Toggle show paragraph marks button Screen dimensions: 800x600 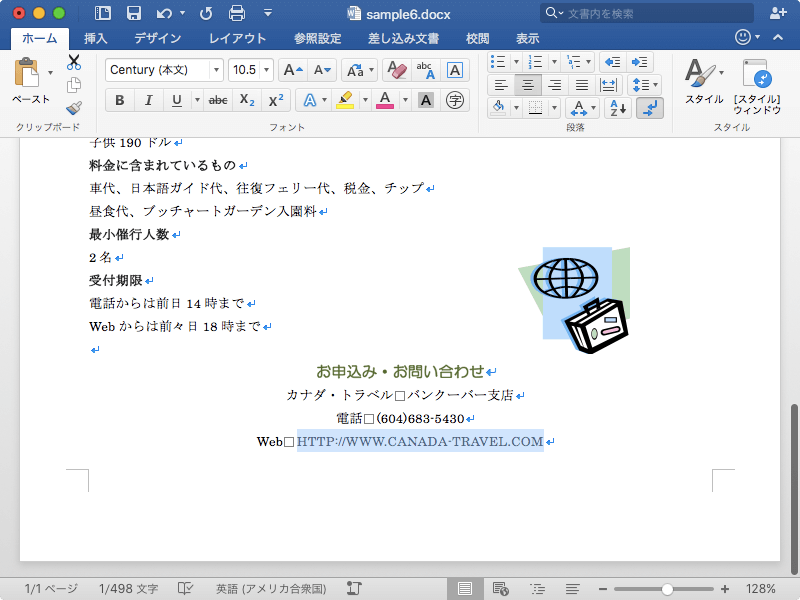tap(649, 108)
